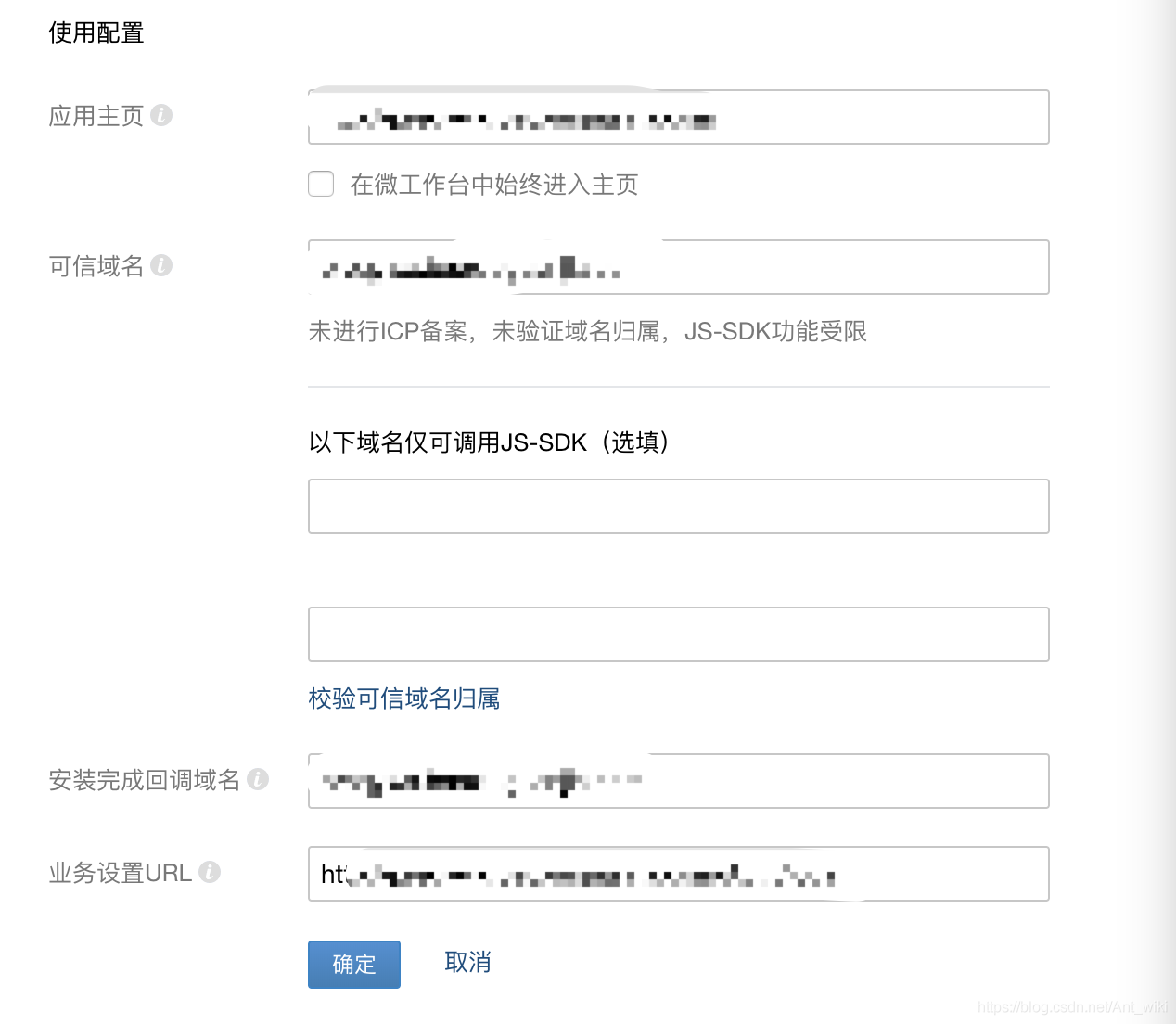This screenshot has height=1024, width=1176.
Task: Click the info icon after 业务设置URL
Action: coord(210,872)
